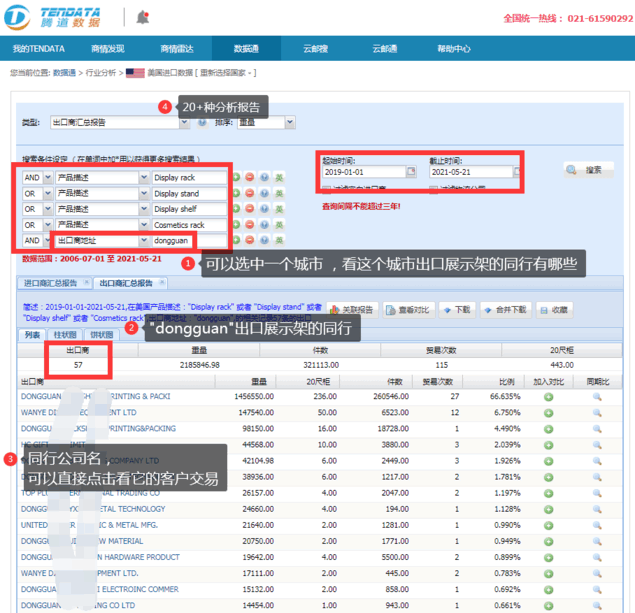Translate the Cosmetics rack keyword (英 icon)
This screenshot has width=635, height=613.
tap(279, 224)
